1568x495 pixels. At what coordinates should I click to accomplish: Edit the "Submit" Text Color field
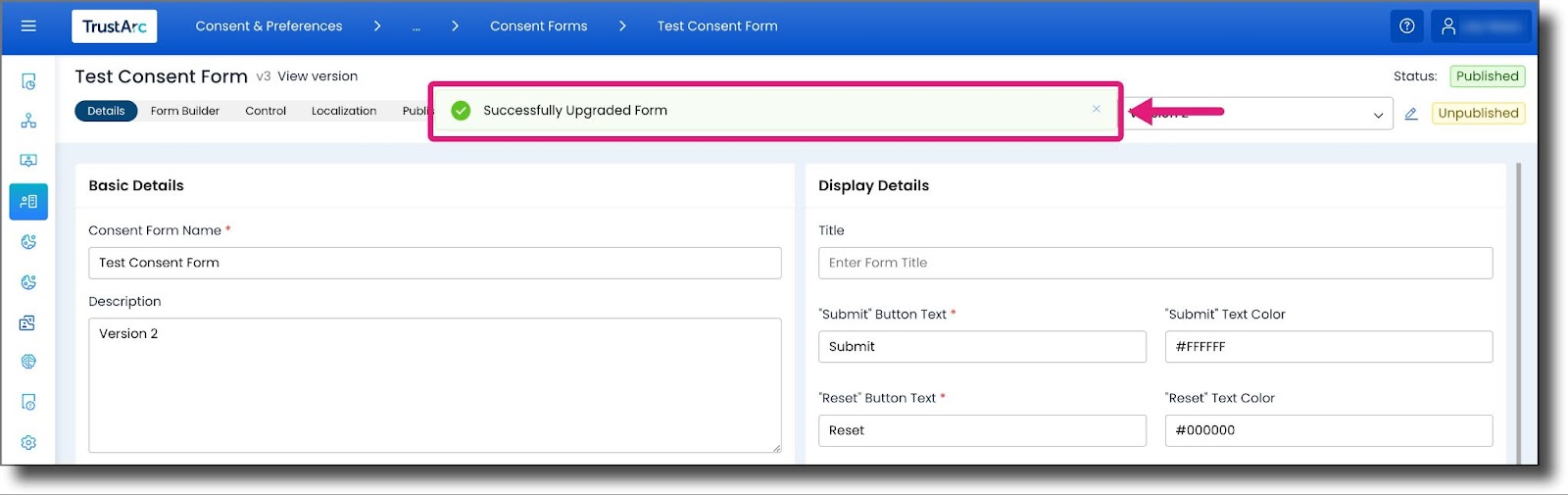1329,347
